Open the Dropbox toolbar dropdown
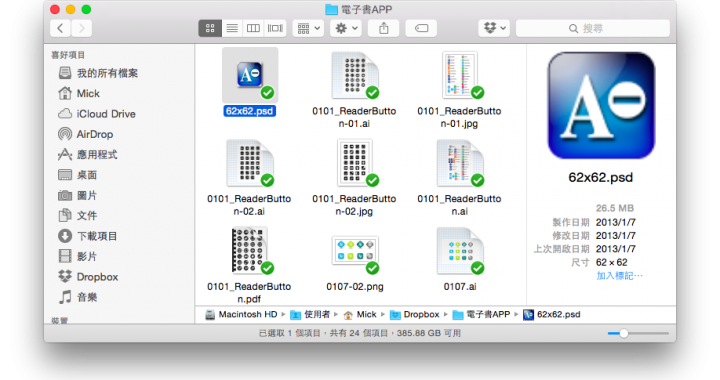The height and width of the screenshot is (380, 720). (x=494, y=28)
